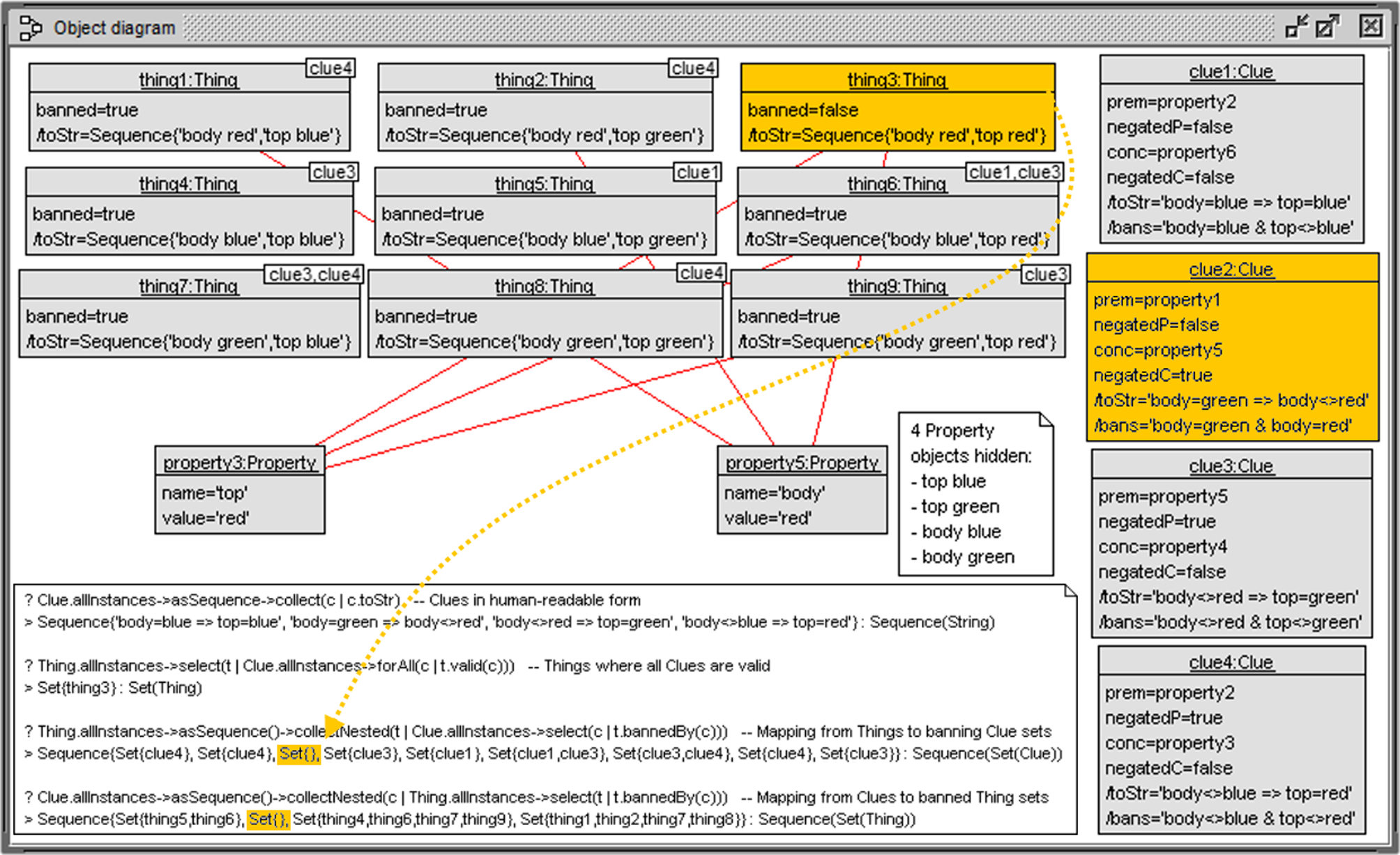1400x855 pixels.
Task: Click the Set{thing3} query result text
Action: (77, 688)
